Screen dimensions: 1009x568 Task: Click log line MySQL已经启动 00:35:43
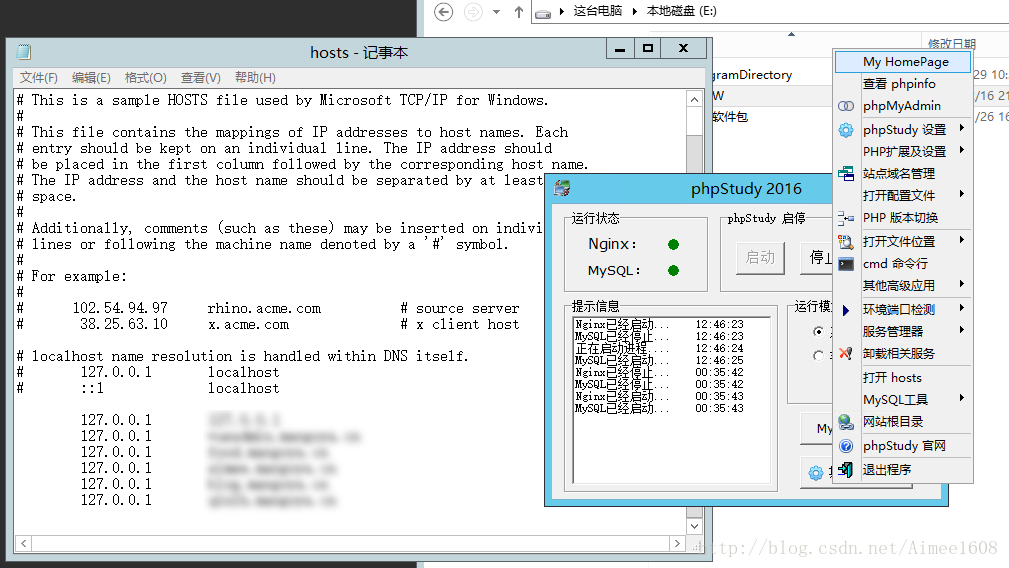click(x=659, y=408)
